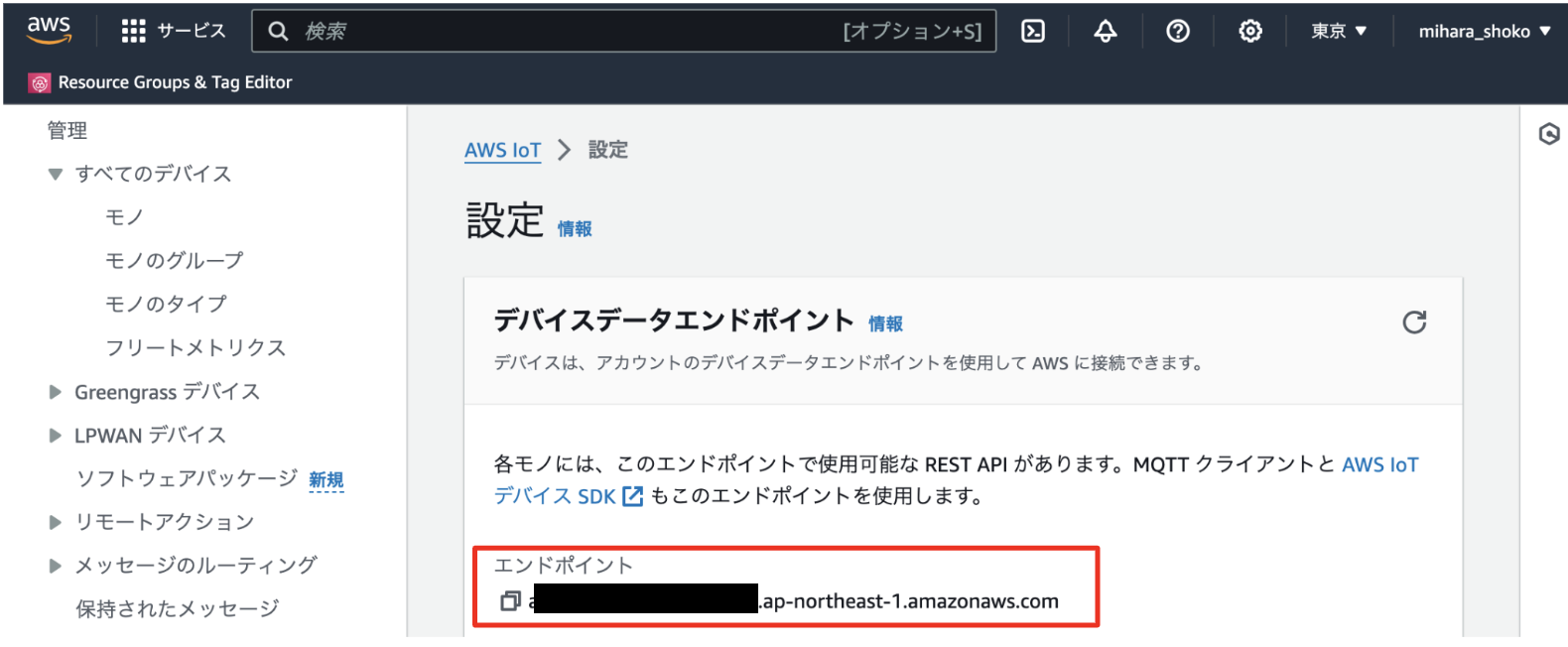
Task: Open console settings gear icon
Action: coord(1250,31)
